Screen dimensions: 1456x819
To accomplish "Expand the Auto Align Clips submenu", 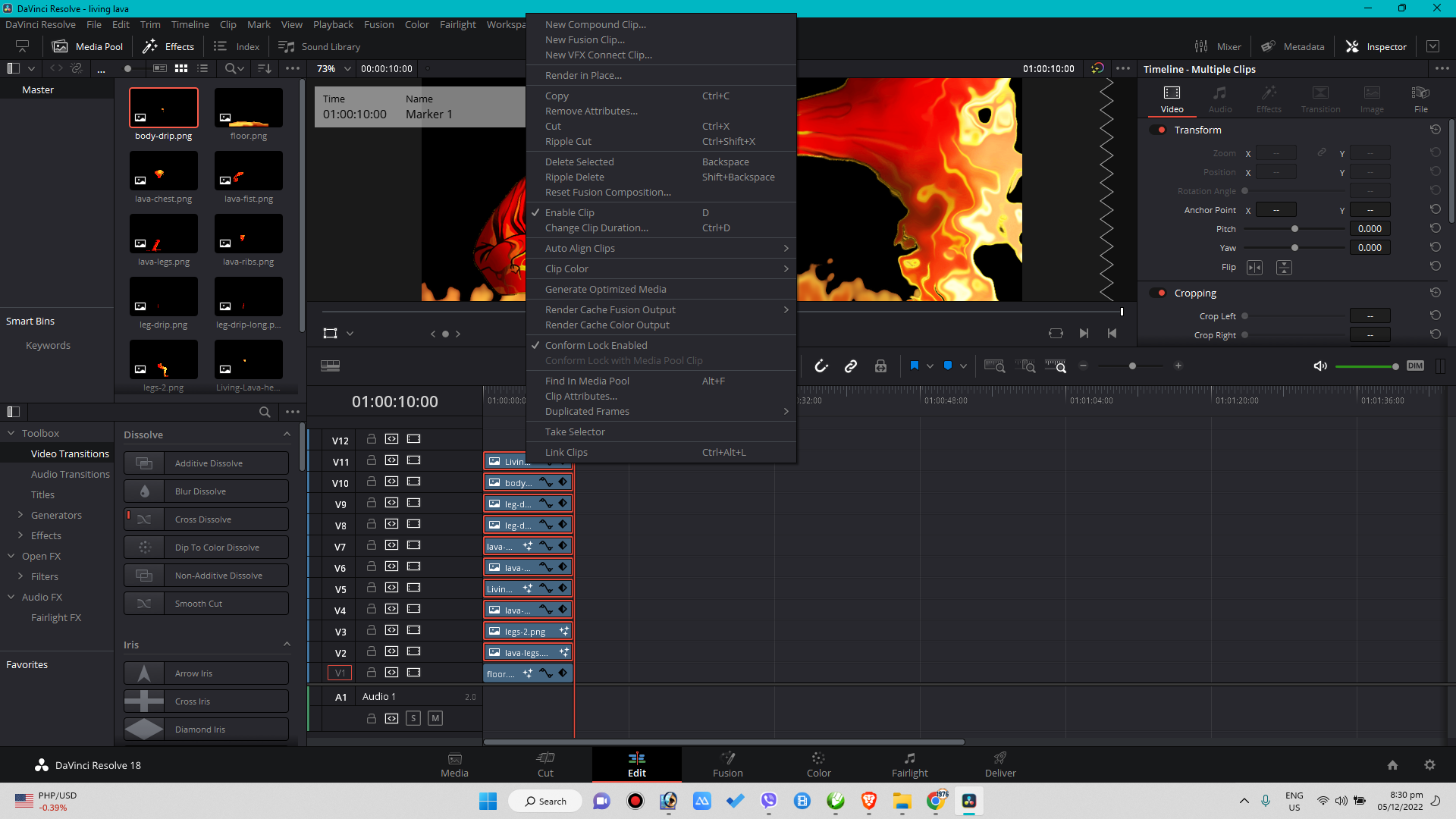I will coord(661,248).
